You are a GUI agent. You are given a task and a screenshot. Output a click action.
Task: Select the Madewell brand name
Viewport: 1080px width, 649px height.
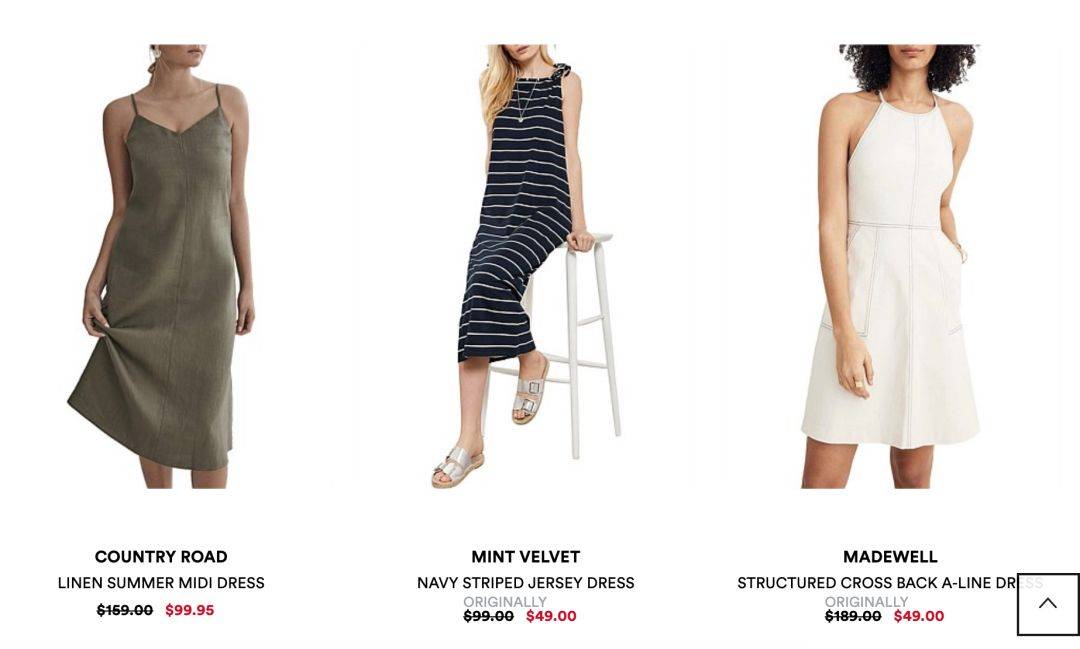point(890,557)
